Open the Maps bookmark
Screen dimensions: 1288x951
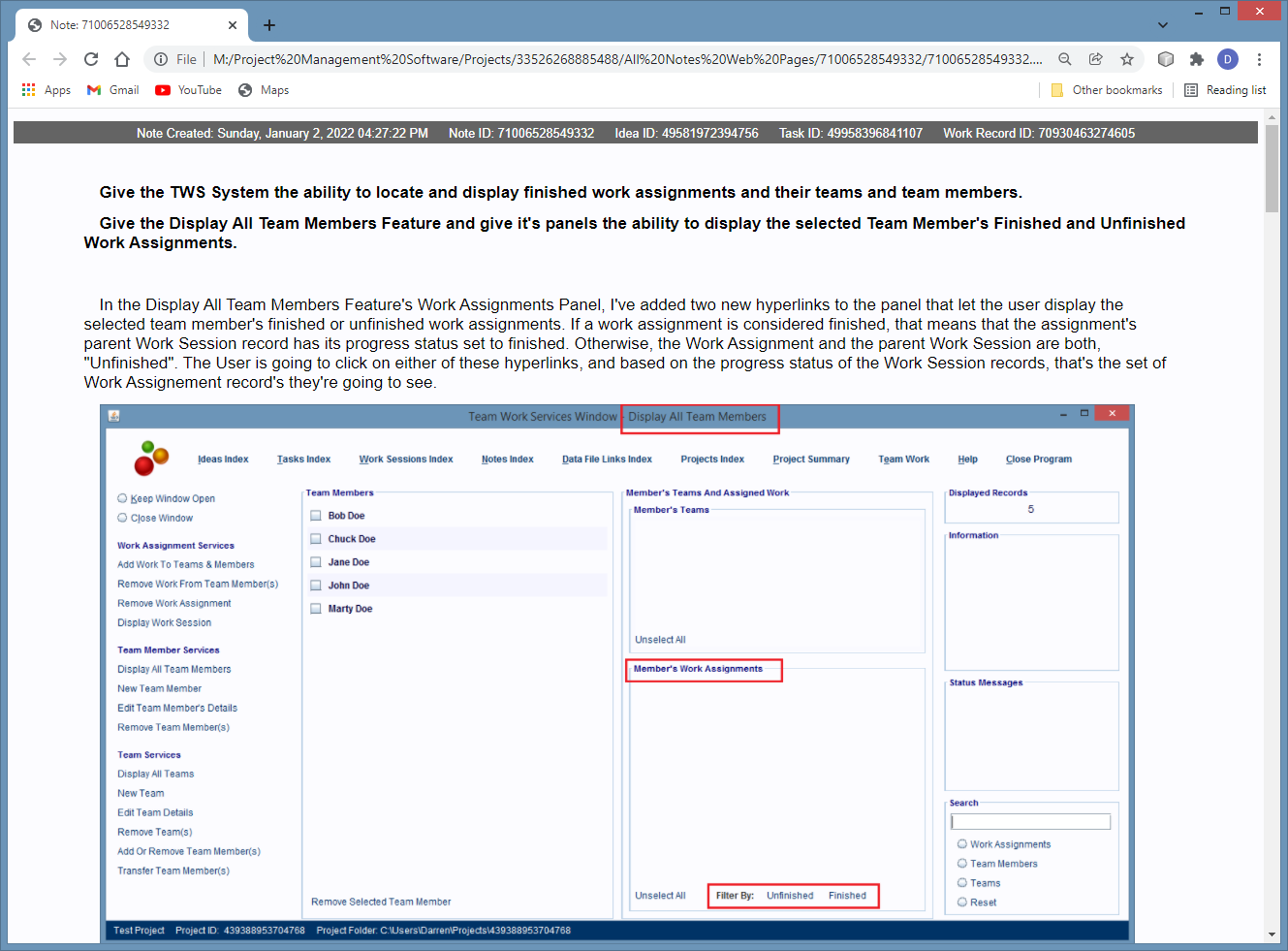coord(264,90)
